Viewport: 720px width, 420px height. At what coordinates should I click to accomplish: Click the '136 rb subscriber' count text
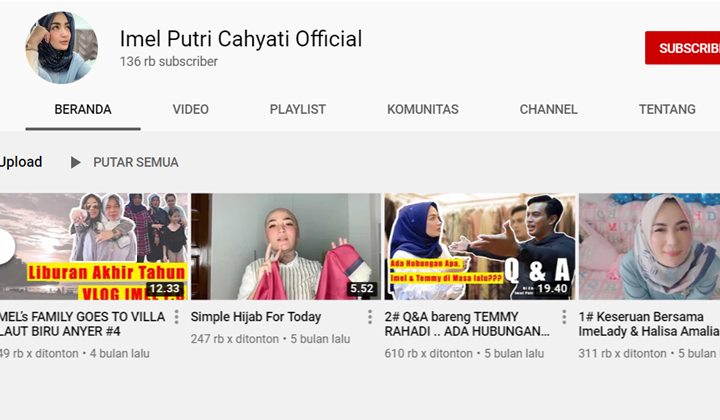169,62
